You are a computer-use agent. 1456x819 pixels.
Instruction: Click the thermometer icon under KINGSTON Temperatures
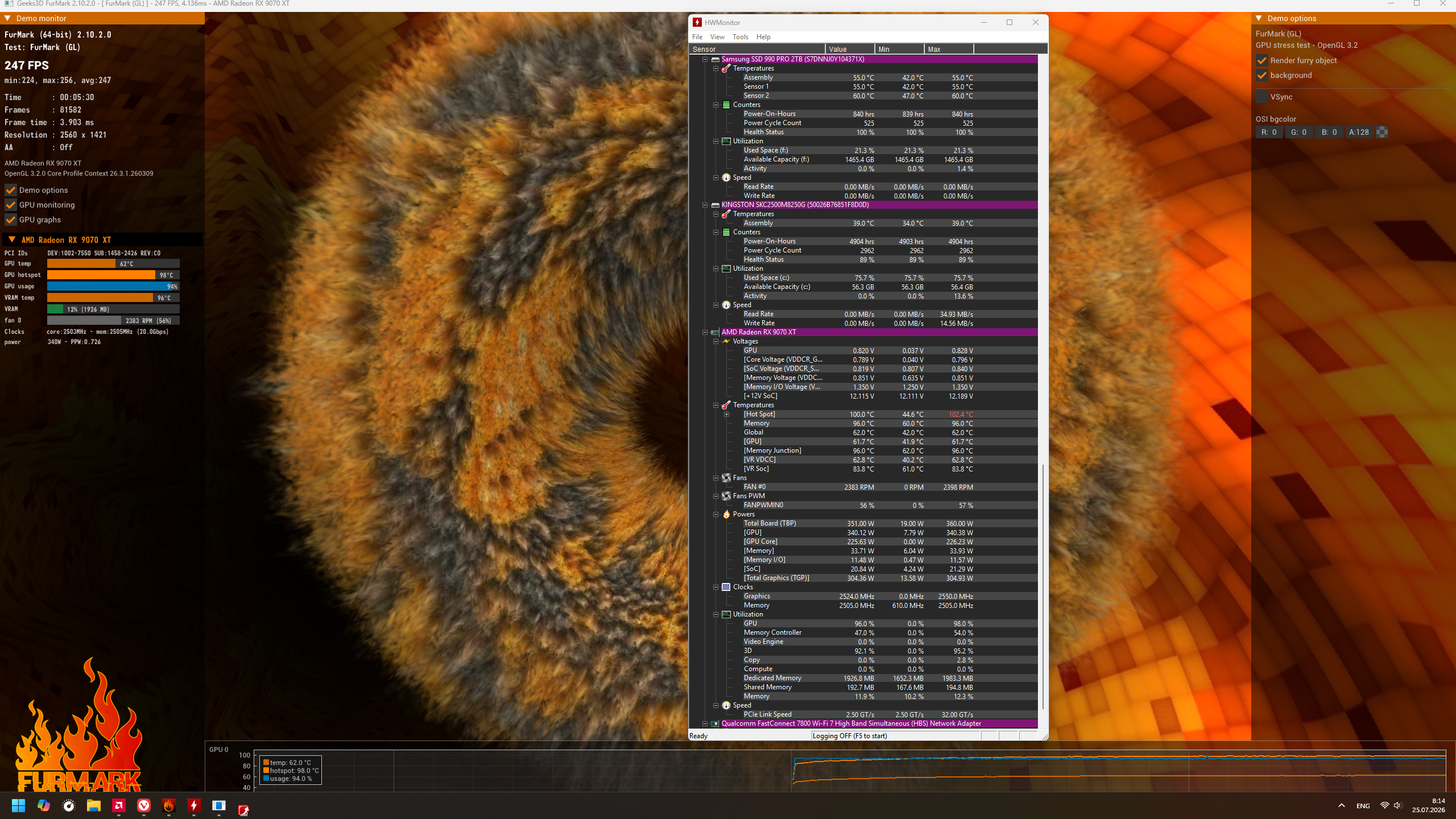pos(726,214)
